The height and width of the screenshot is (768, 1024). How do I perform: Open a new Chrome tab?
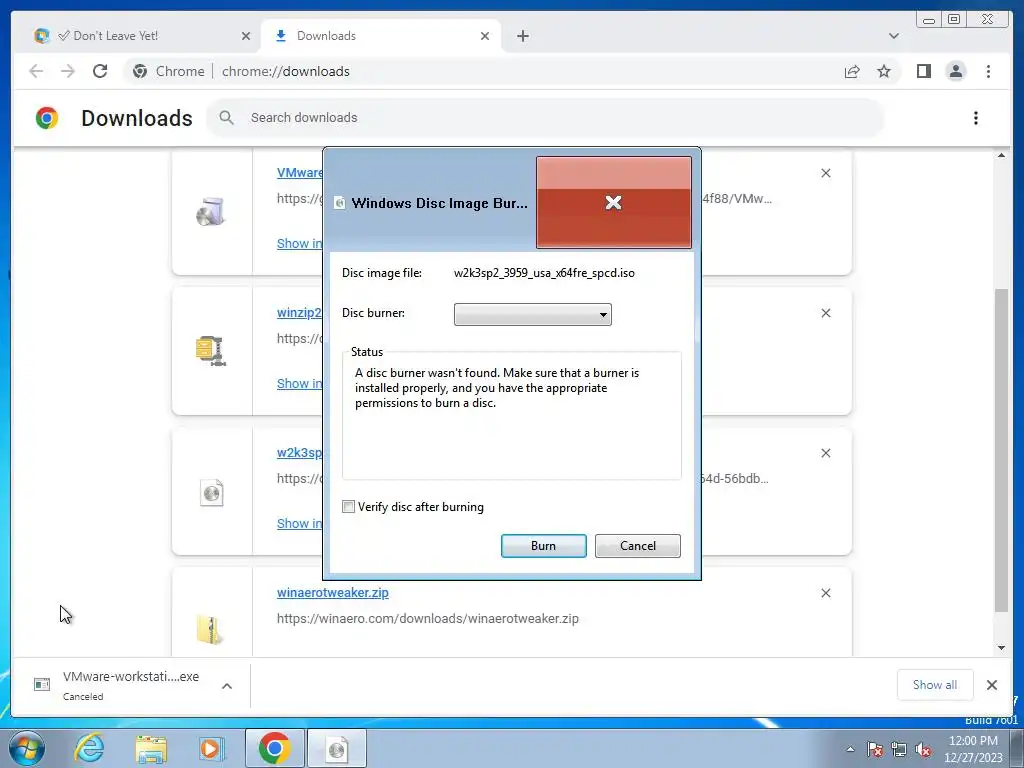(x=522, y=36)
